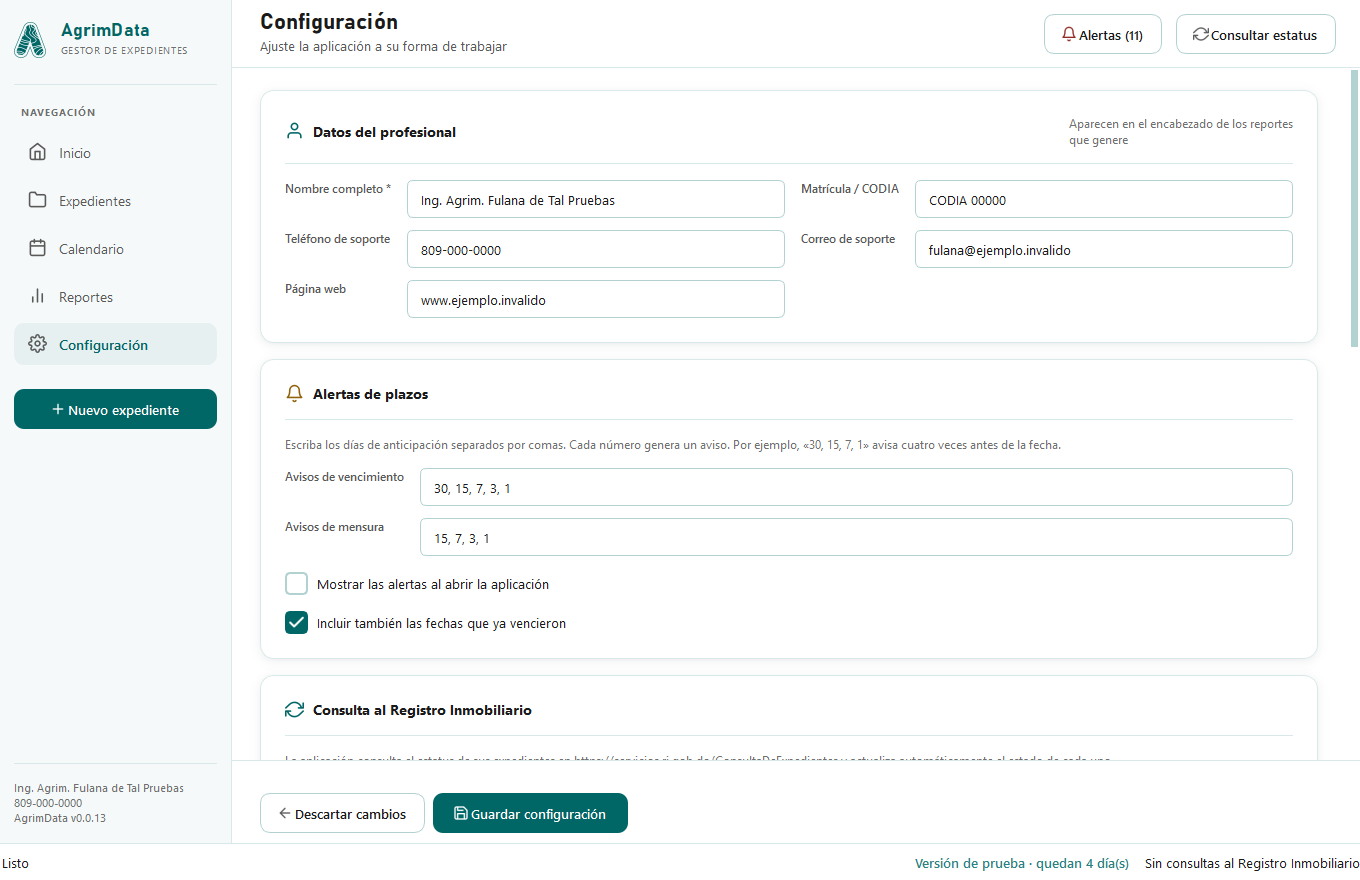Open the Calendario section
Viewport: 1360px width, 880px height.
tap(115, 249)
